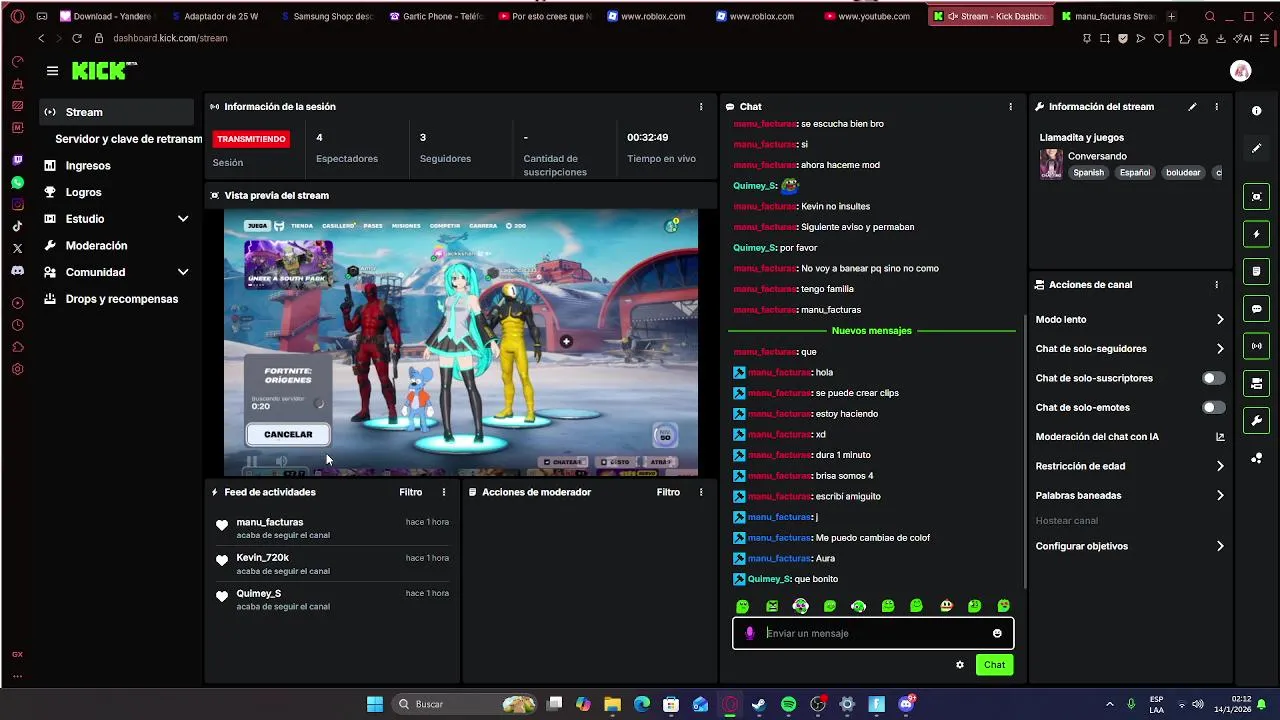Click the emoji picker in the message box
Image resolution: width=1280 pixels, height=720 pixels.
tap(997, 633)
